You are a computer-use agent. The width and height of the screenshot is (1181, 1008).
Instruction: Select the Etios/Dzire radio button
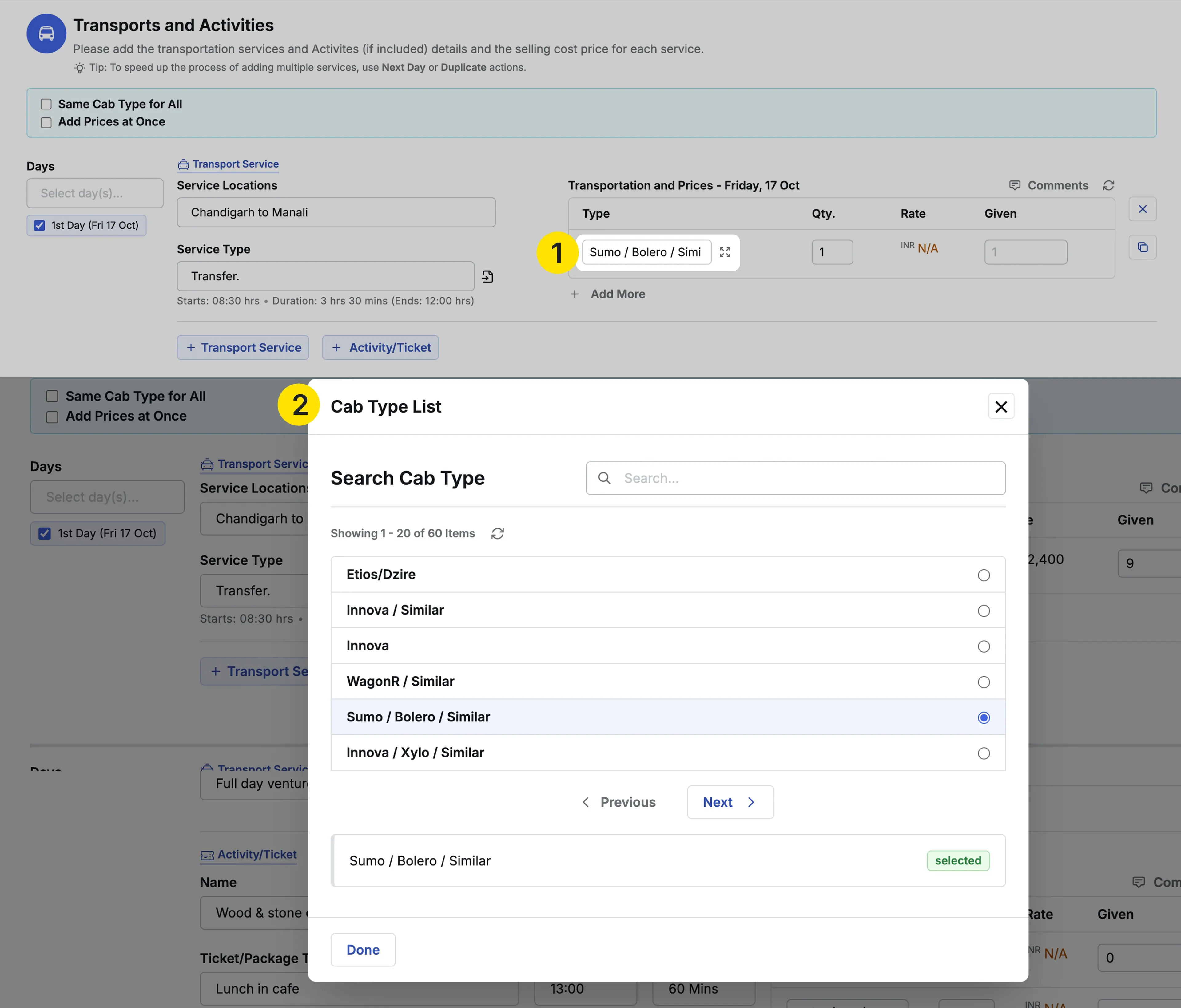point(983,575)
